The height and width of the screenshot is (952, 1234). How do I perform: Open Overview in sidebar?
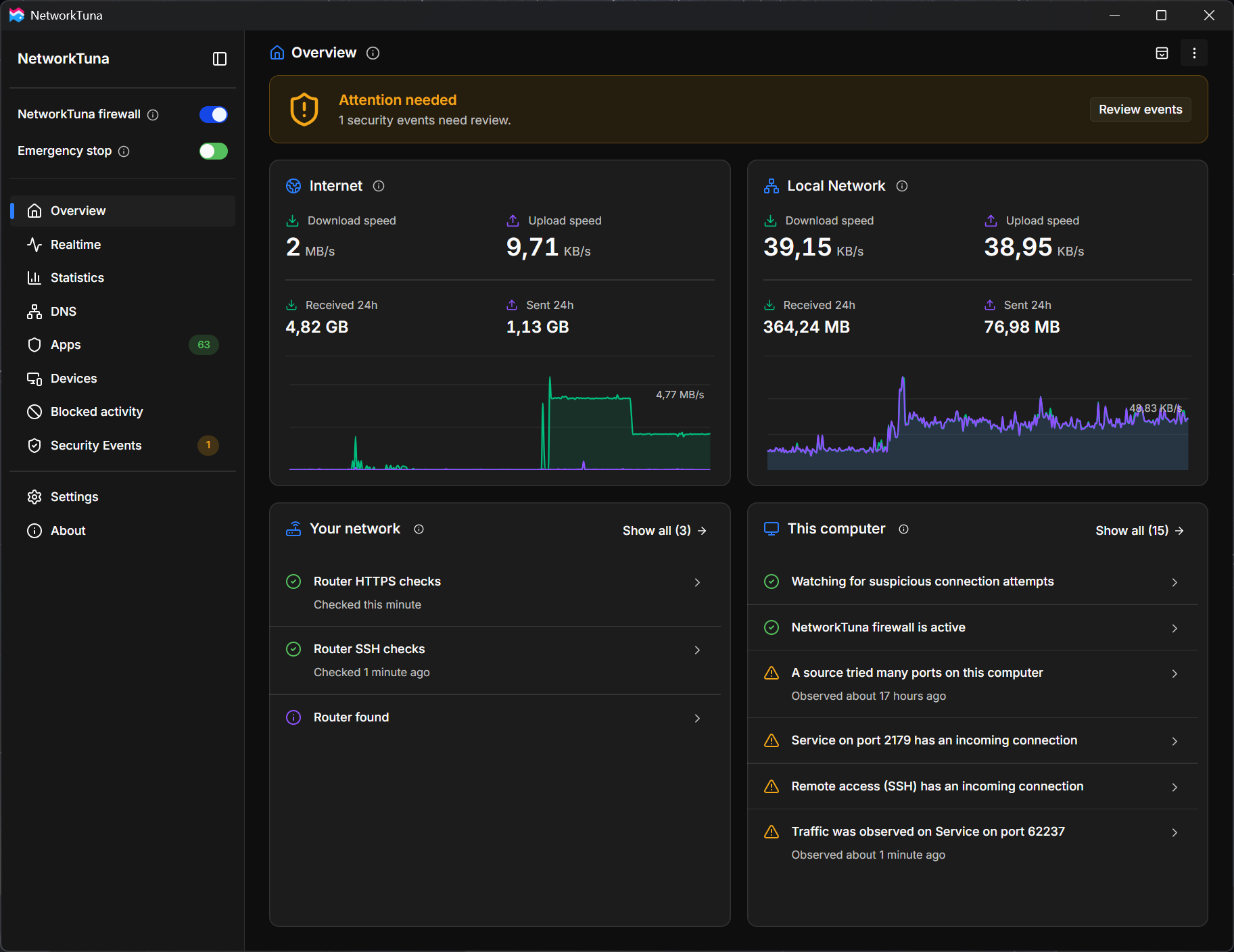coord(123,211)
